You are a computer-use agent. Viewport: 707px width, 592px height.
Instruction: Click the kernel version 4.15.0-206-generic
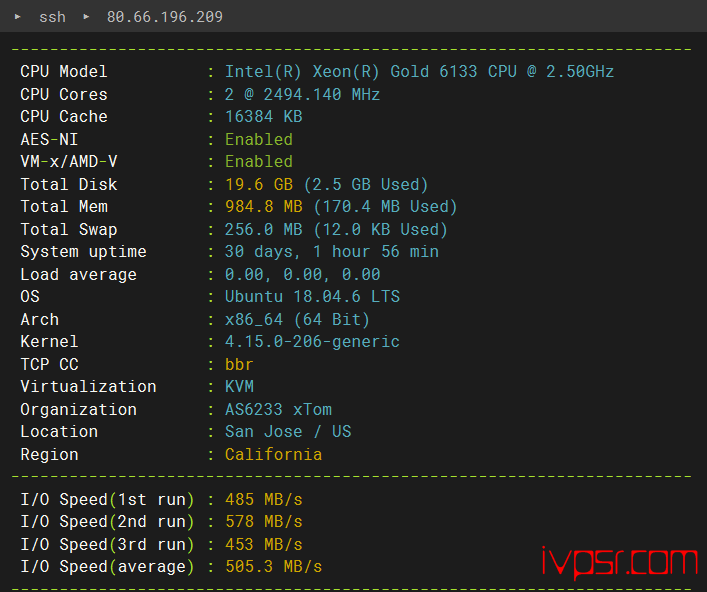(312, 342)
